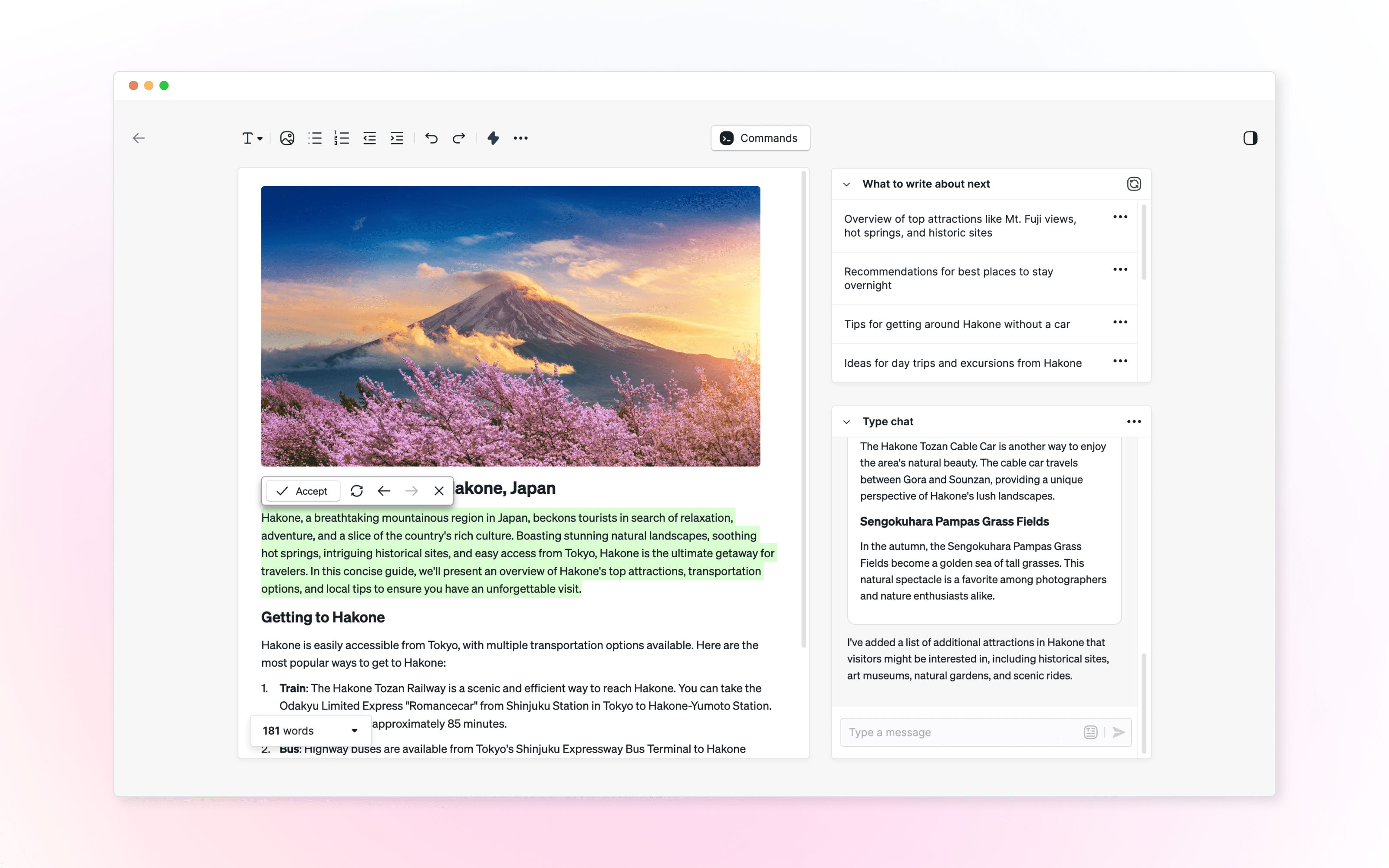This screenshot has height=868, width=1389.
Task: Dismiss the suggestion with the X icon
Action: tap(438, 491)
